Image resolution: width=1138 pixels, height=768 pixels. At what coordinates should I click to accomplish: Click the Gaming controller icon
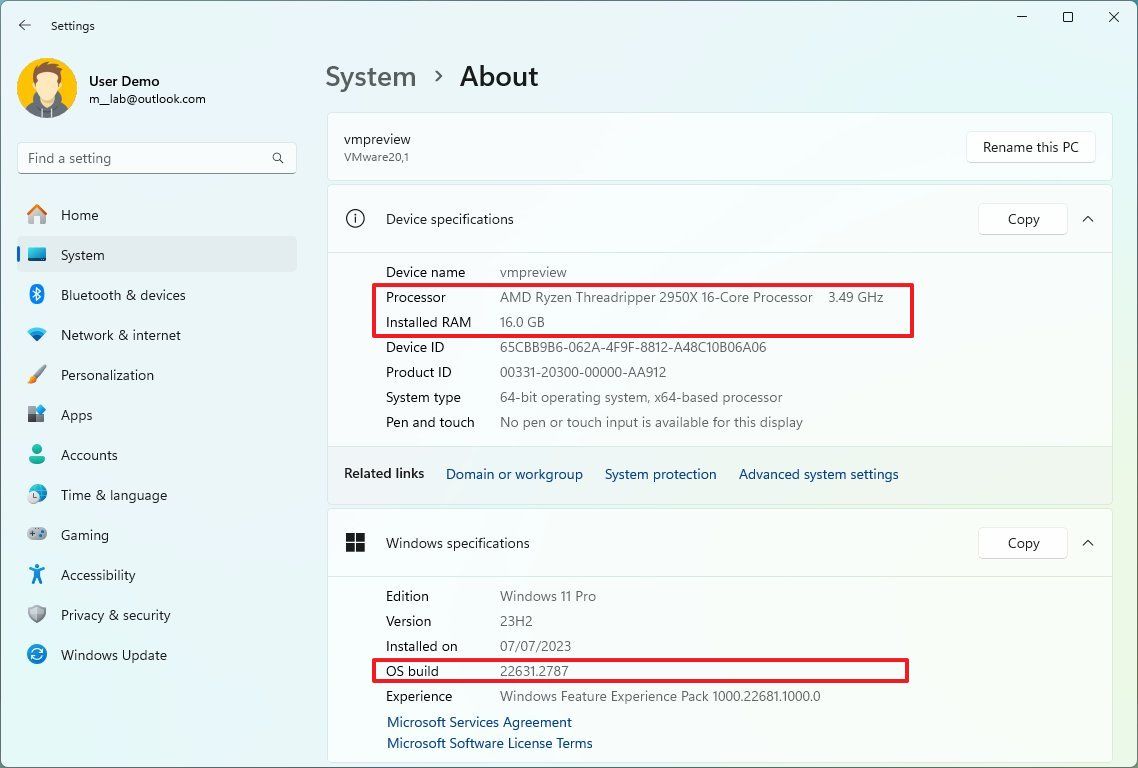point(37,535)
